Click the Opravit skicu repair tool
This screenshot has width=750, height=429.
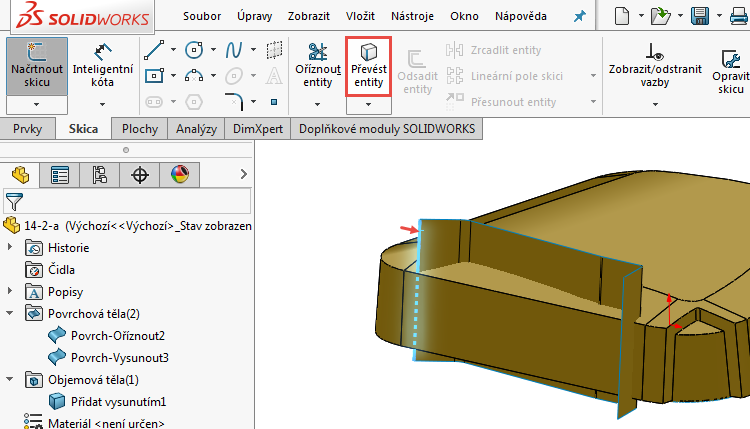point(731,71)
